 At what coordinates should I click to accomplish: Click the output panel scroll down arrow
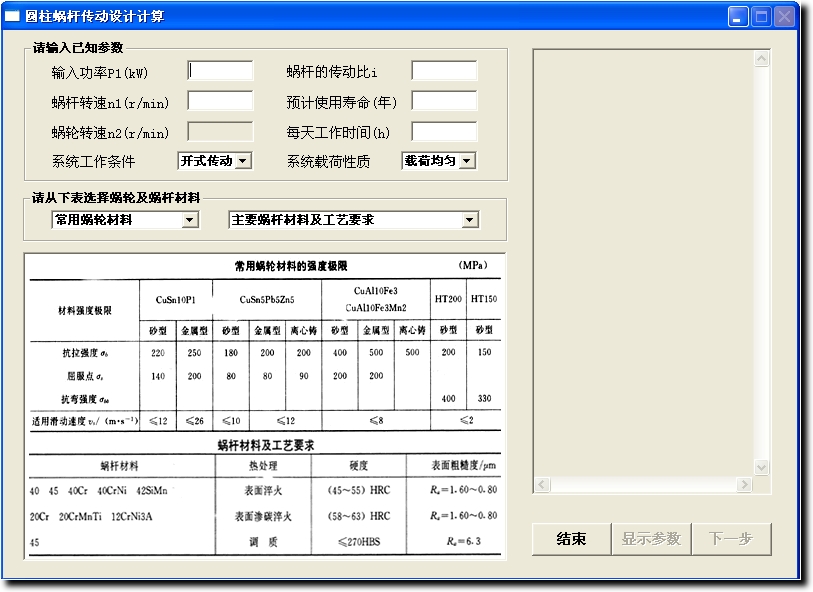[761, 467]
